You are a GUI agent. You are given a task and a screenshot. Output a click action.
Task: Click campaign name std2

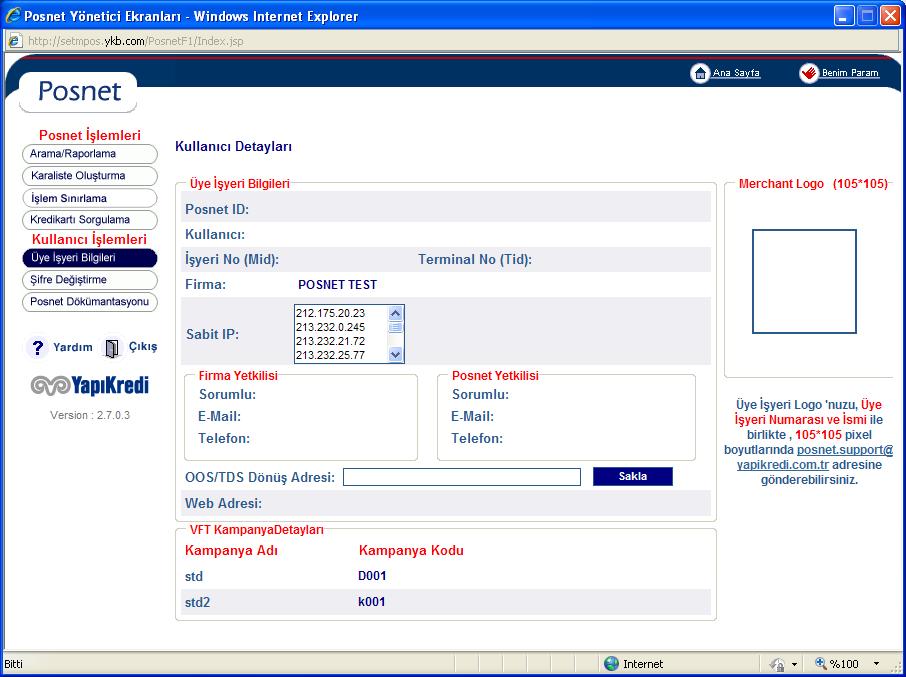[198, 603]
